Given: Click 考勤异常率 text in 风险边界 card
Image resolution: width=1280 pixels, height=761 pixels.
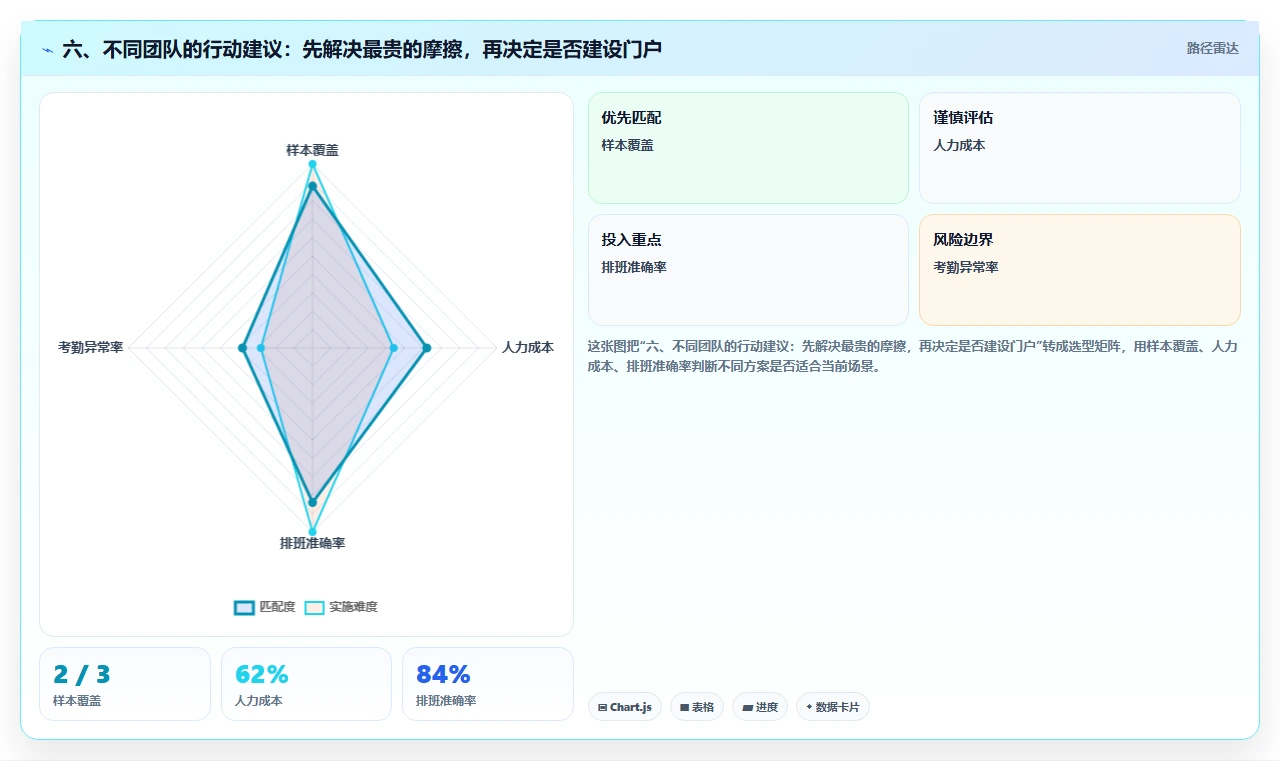Looking at the screenshot, I should tap(966, 267).
